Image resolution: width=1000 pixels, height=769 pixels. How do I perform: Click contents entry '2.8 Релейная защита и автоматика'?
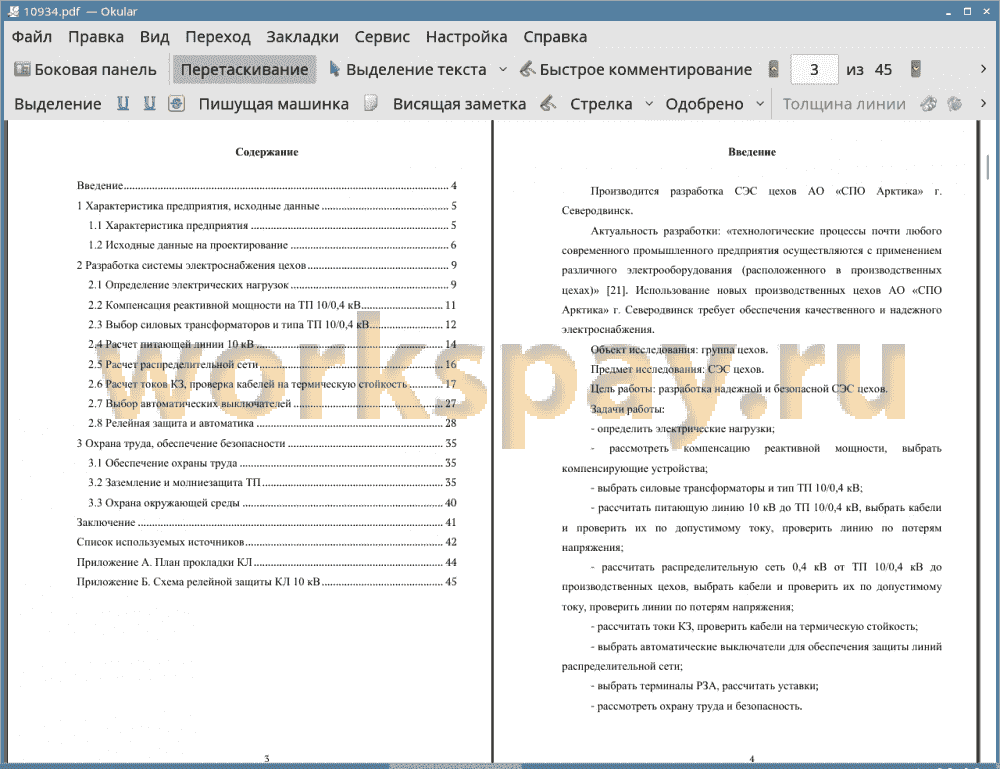(x=272, y=423)
